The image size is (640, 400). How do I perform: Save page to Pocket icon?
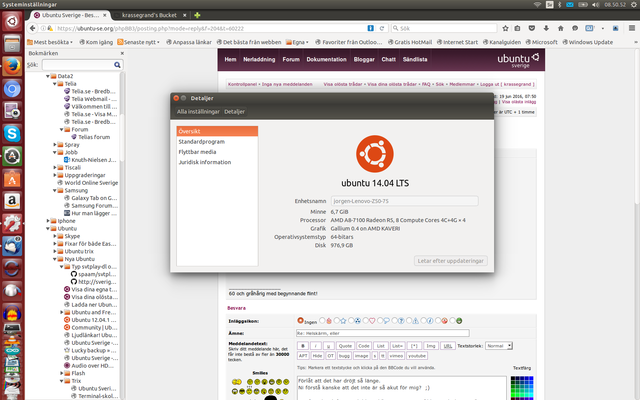coord(531,28)
